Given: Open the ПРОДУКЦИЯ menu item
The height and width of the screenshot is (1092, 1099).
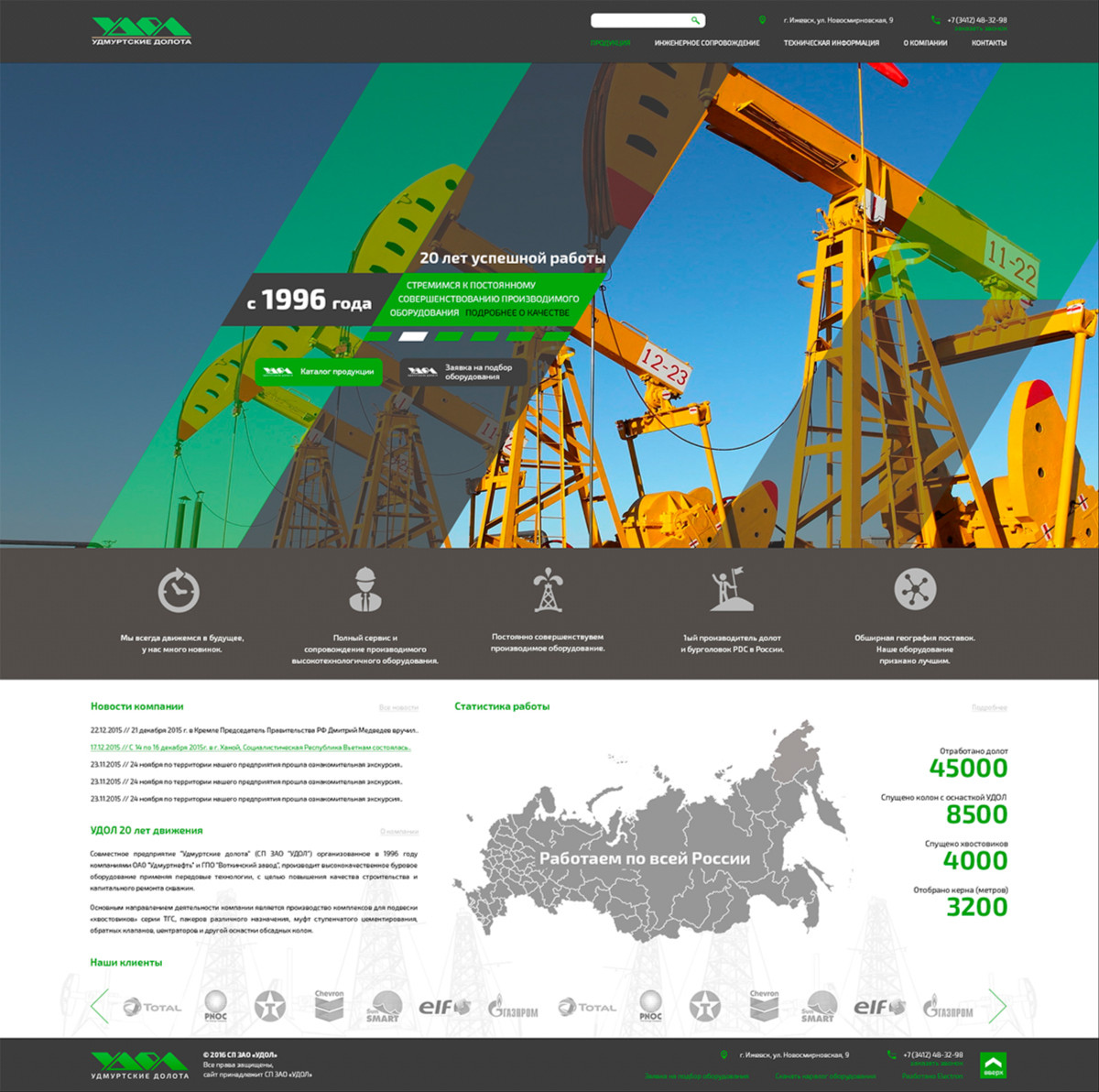Looking at the screenshot, I should pos(610,43).
